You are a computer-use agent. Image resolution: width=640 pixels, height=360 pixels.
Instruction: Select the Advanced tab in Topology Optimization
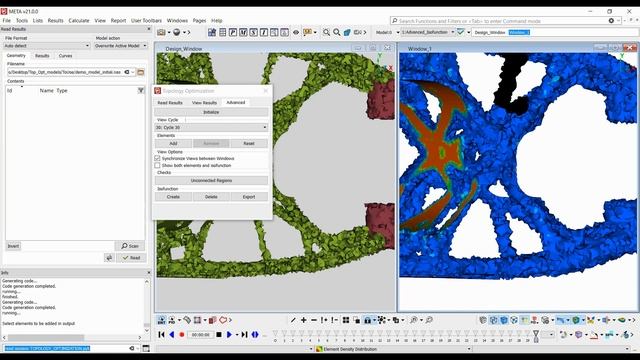[236, 102]
